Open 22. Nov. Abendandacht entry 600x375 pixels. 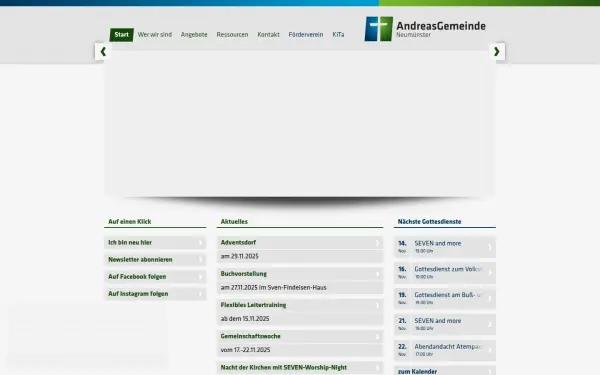[x=445, y=350]
